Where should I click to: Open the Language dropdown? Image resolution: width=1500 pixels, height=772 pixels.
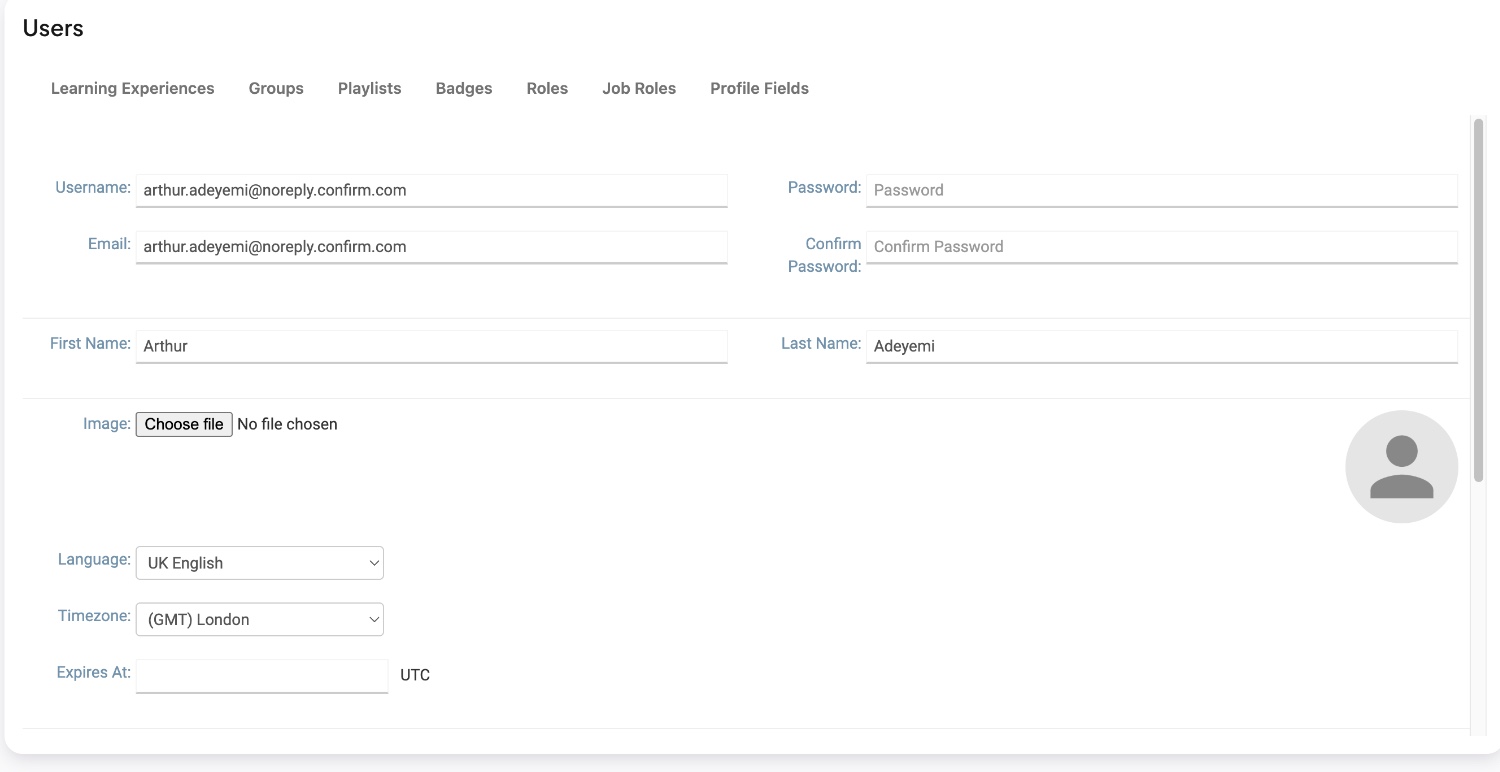(260, 563)
